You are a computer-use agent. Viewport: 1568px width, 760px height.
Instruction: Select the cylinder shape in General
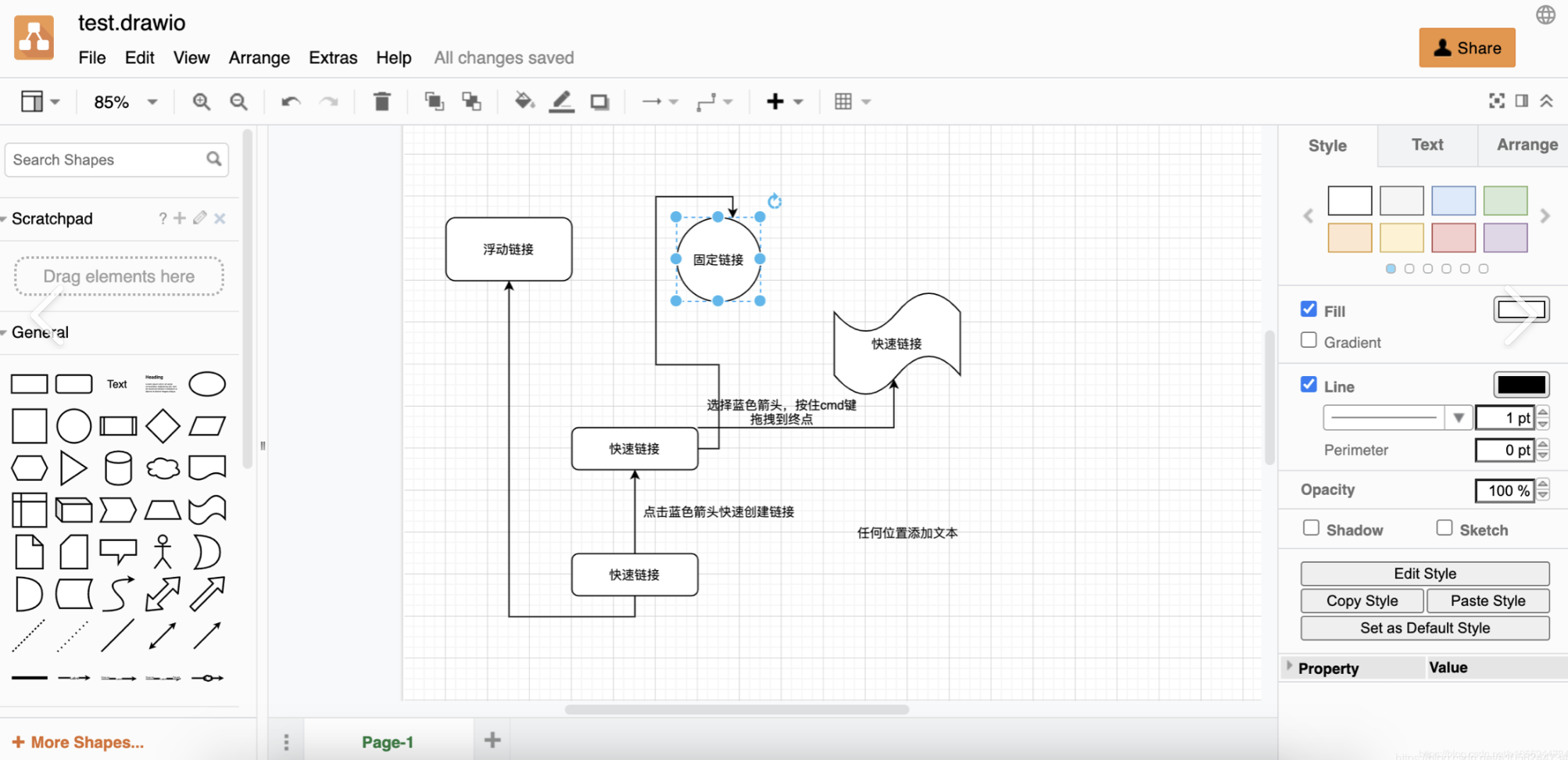pyautogui.click(x=118, y=468)
